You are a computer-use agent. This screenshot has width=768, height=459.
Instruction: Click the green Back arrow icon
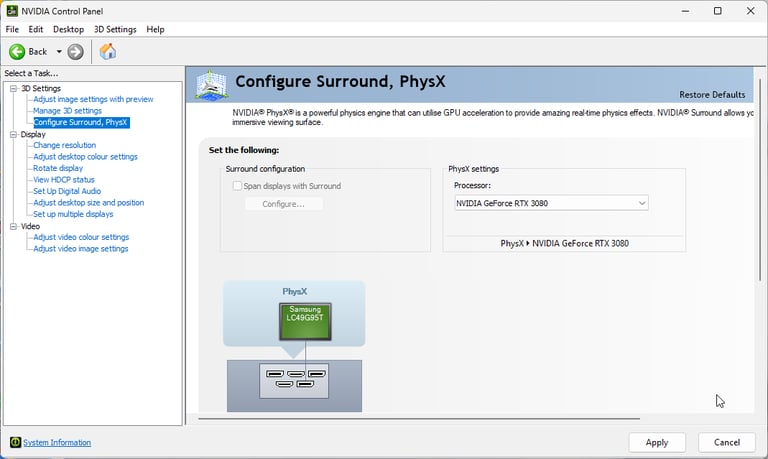coord(17,51)
